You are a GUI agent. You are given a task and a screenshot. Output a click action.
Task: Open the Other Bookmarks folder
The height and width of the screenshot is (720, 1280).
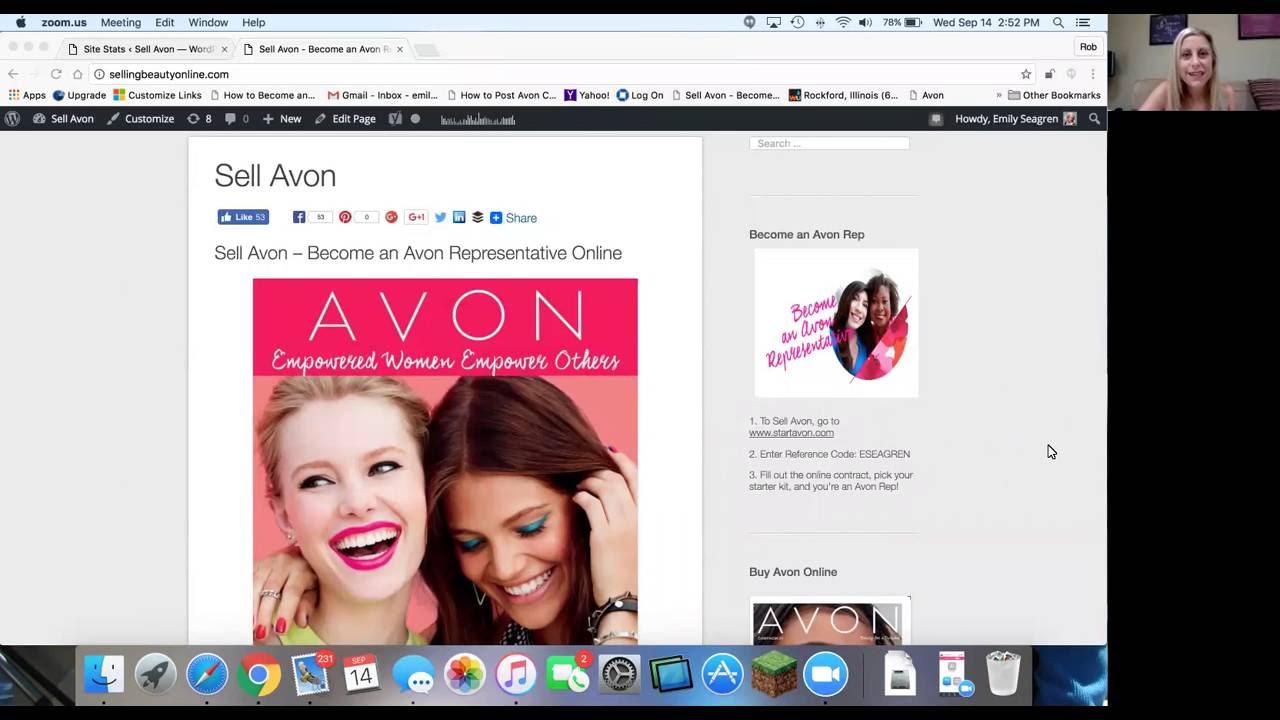pyautogui.click(x=1054, y=95)
